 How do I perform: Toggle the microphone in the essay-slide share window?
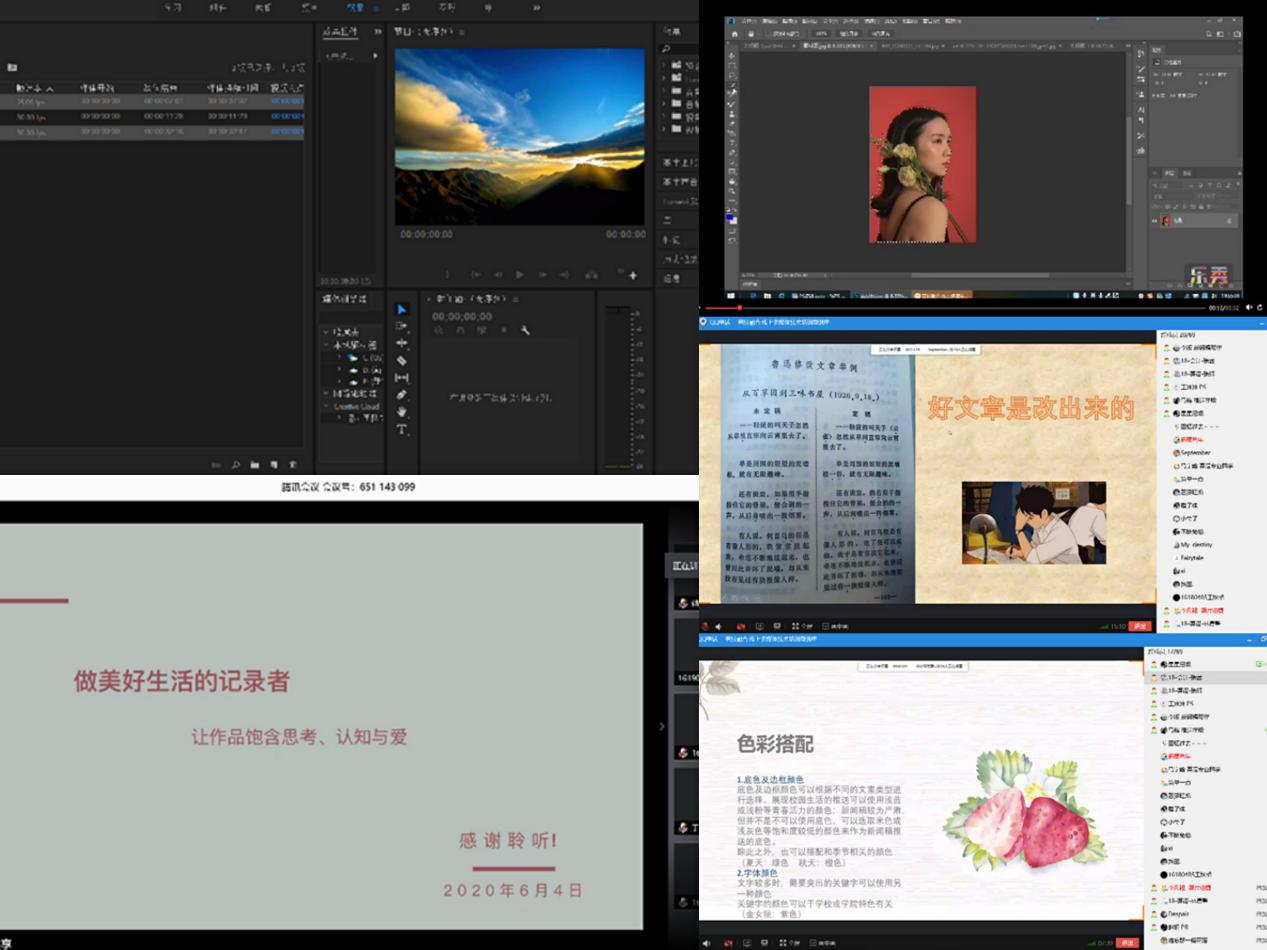tap(705, 627)
